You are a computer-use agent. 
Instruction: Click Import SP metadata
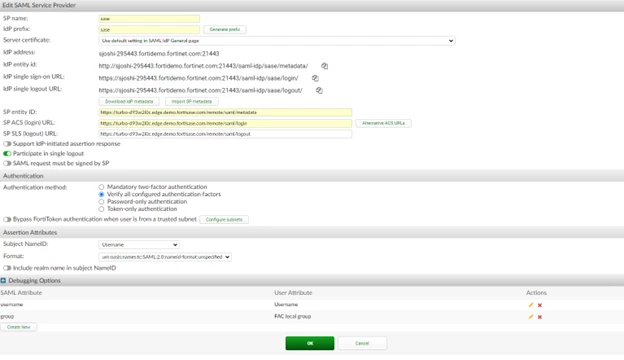coord(191,101)
